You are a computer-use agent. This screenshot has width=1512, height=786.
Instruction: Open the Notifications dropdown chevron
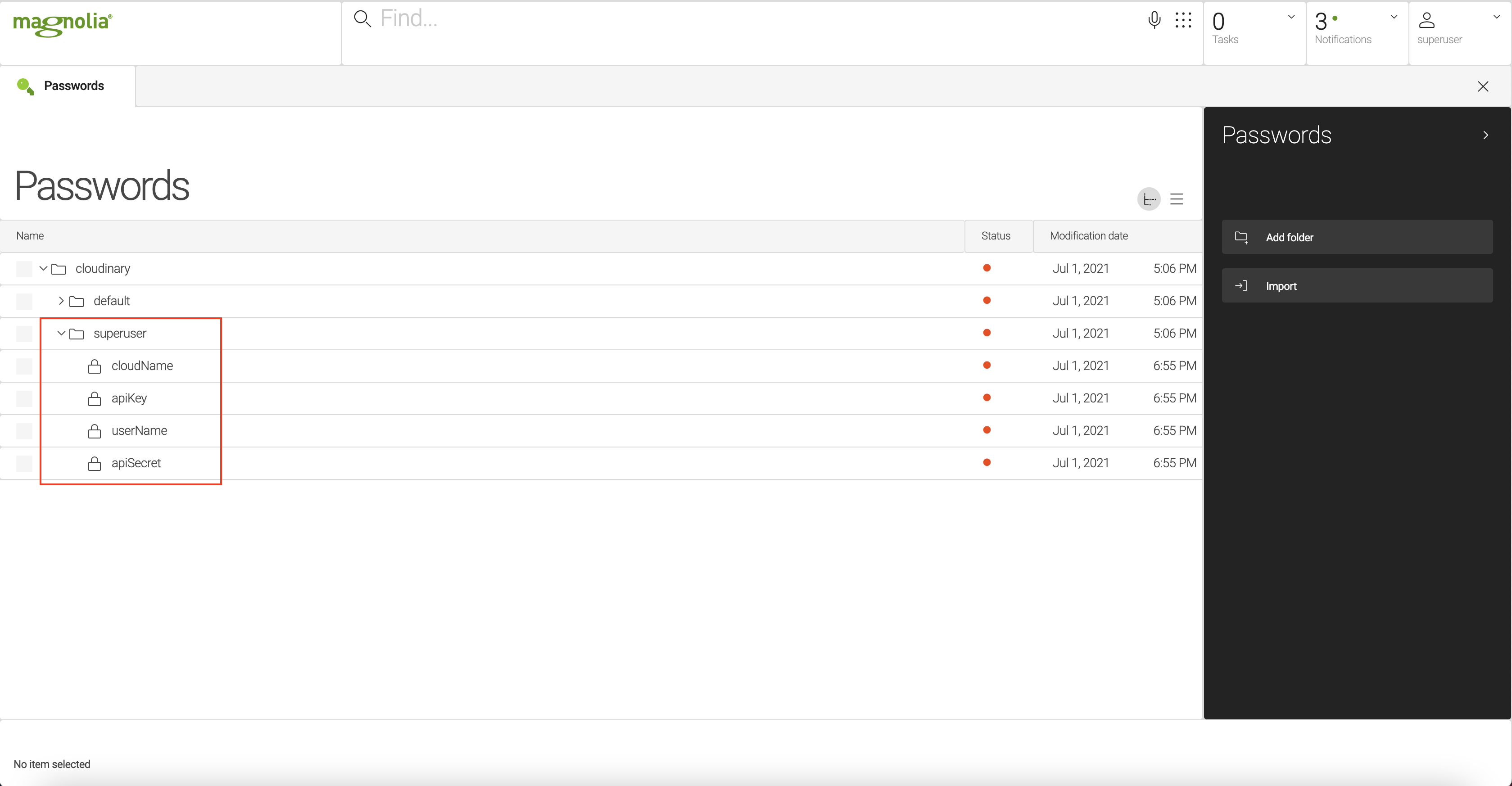(1394, 17)
